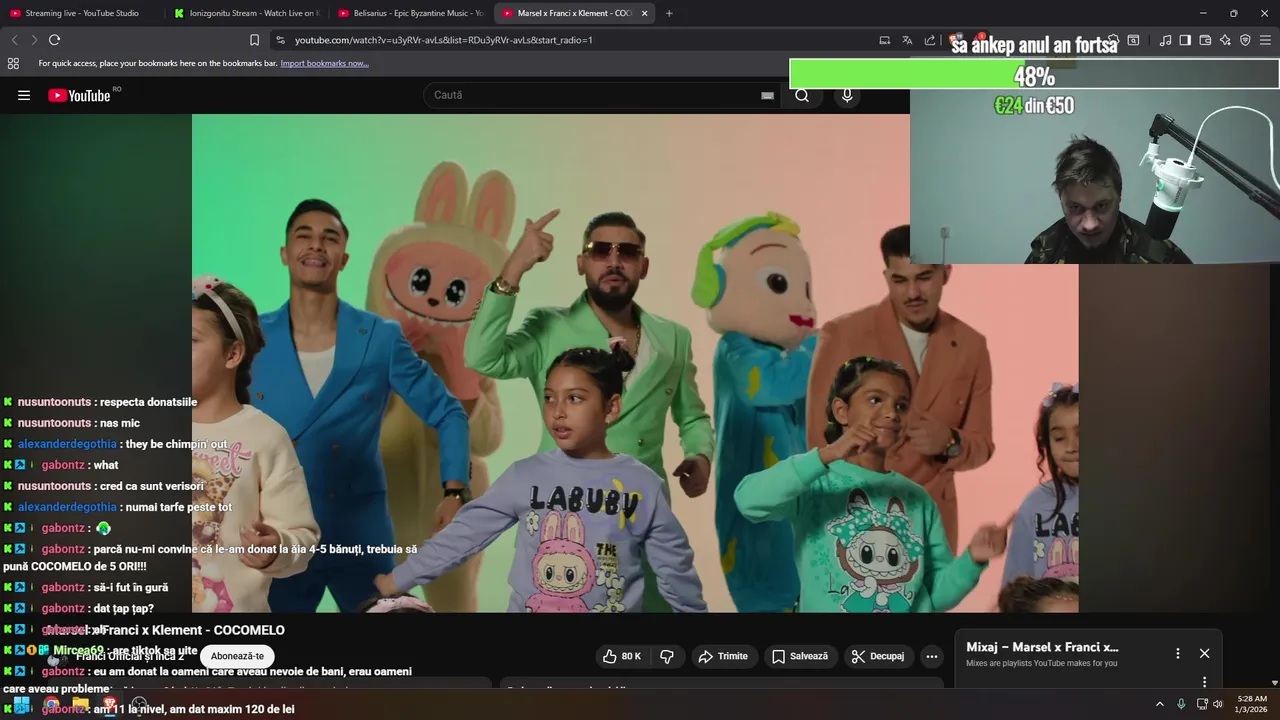Go back in browser history
The height and width of the screenshot is (720, 1280).
click(x=14, y=40)
